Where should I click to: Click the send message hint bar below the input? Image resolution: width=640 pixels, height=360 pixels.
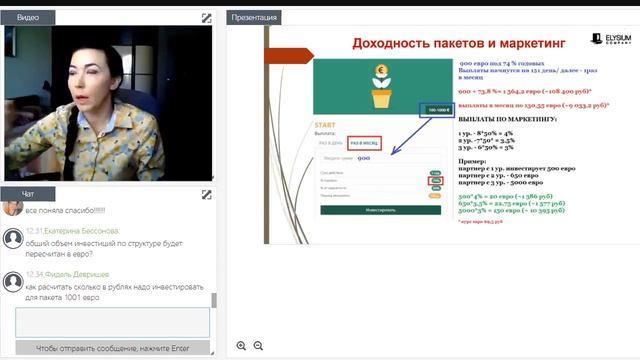[x=113, y=348]
